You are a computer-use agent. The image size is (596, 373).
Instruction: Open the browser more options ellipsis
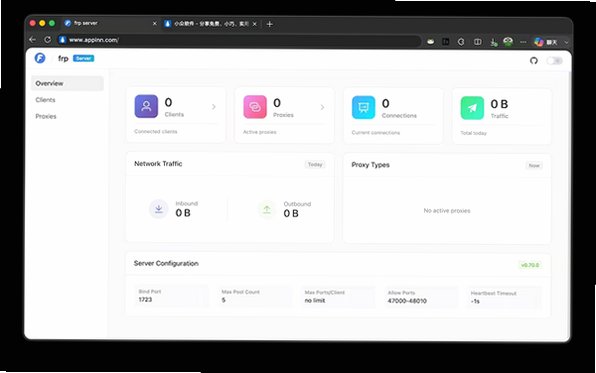pyautogui.click(x=523, y=42)
